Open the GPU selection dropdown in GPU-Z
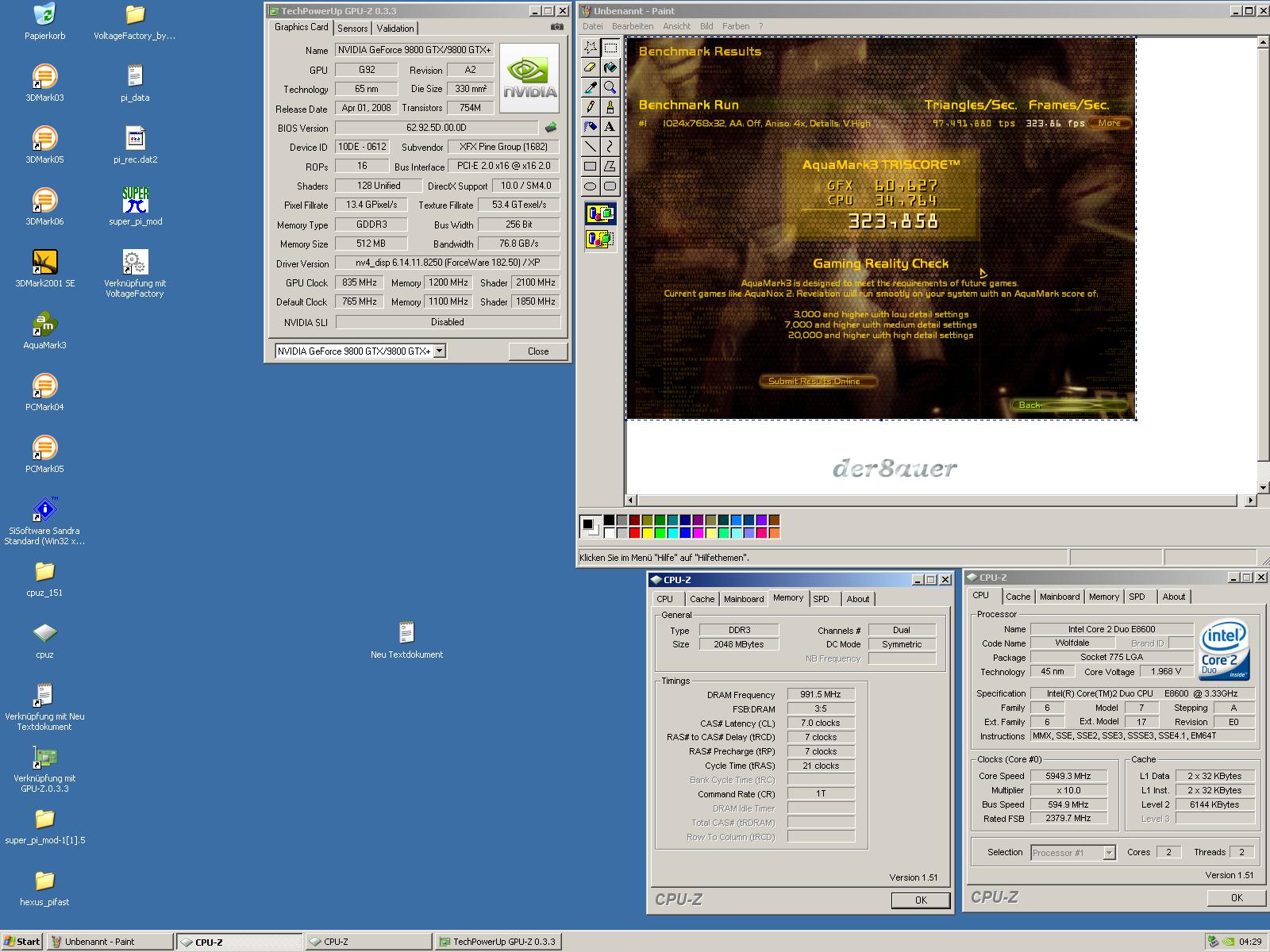The width and height of the screenshot is (1270, 952). [440, 351]
